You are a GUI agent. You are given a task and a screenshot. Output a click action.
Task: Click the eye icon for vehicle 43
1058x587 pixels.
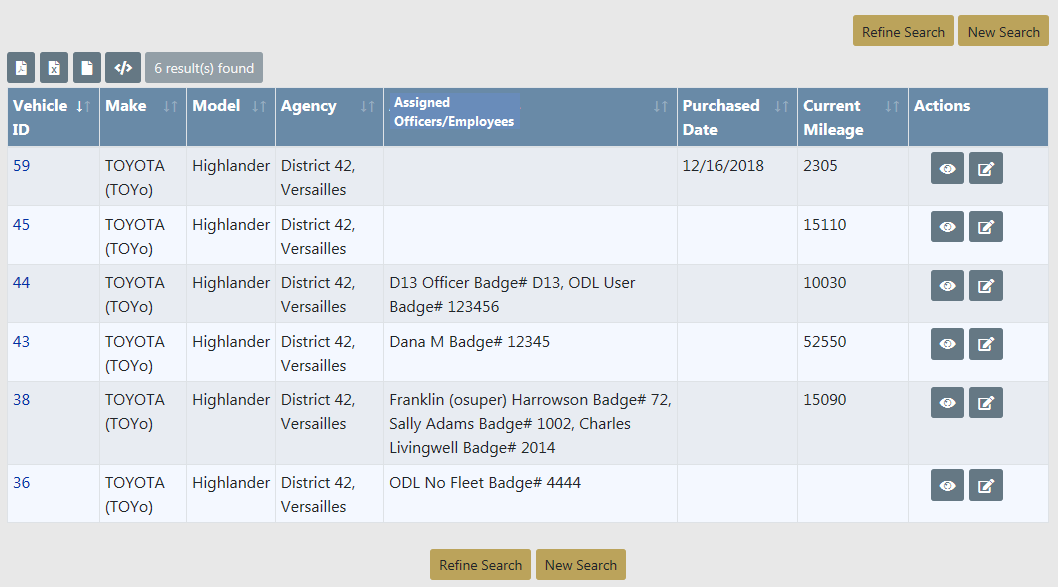click(947, 344)
